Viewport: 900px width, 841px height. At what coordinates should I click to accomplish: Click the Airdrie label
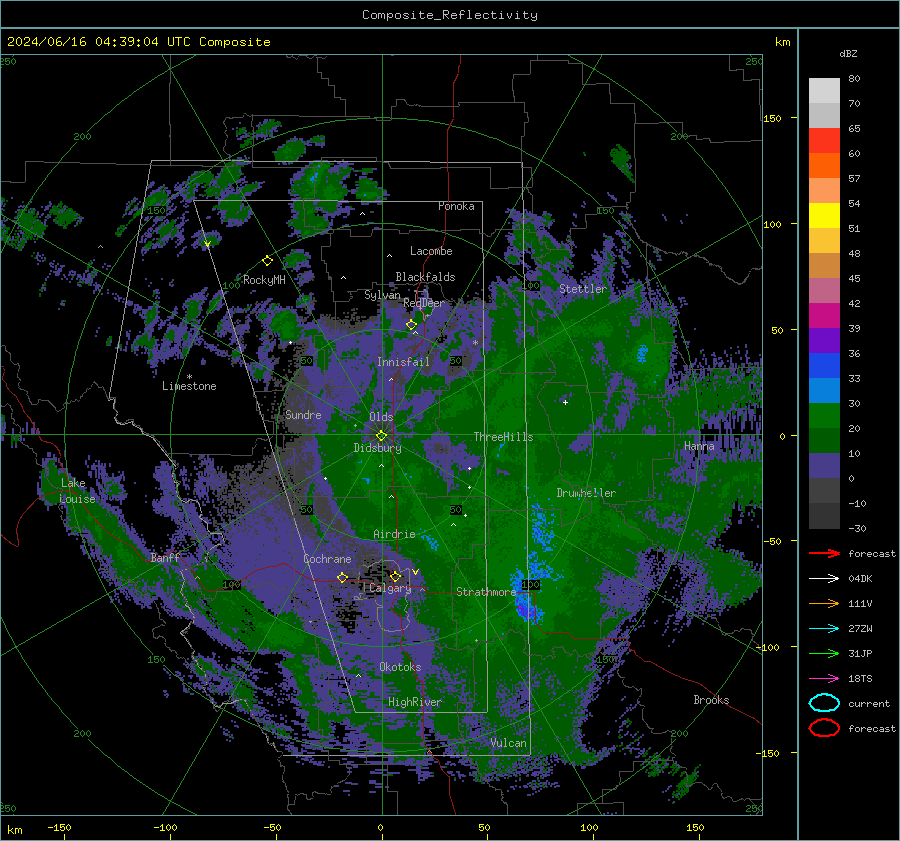(x=394, y=534)
